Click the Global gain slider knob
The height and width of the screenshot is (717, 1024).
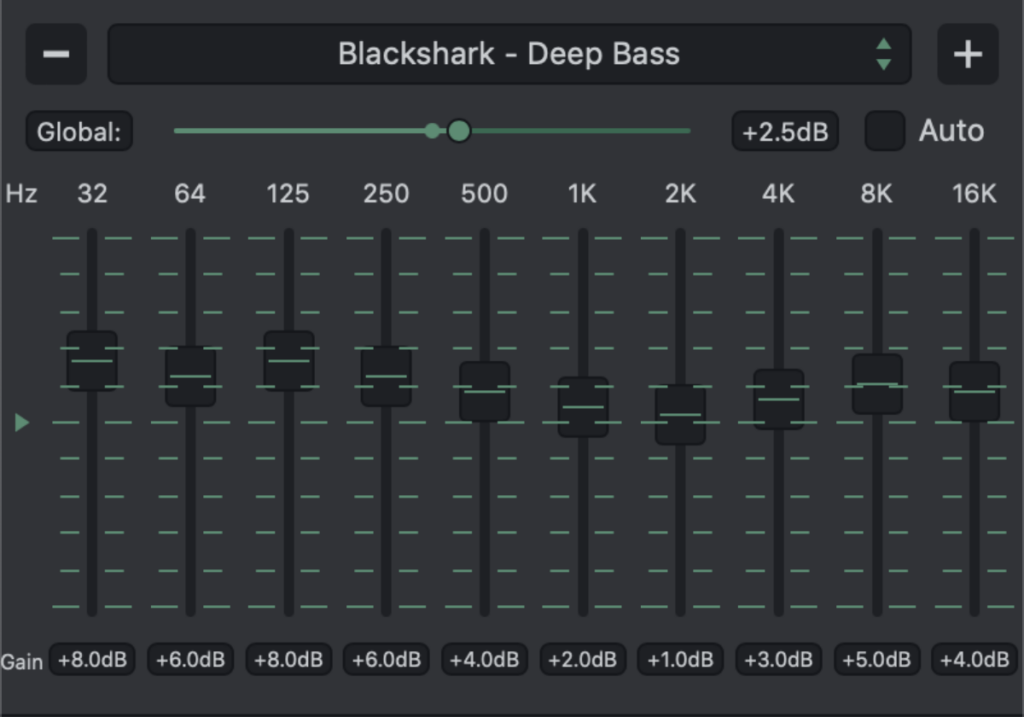coord(459,131)
